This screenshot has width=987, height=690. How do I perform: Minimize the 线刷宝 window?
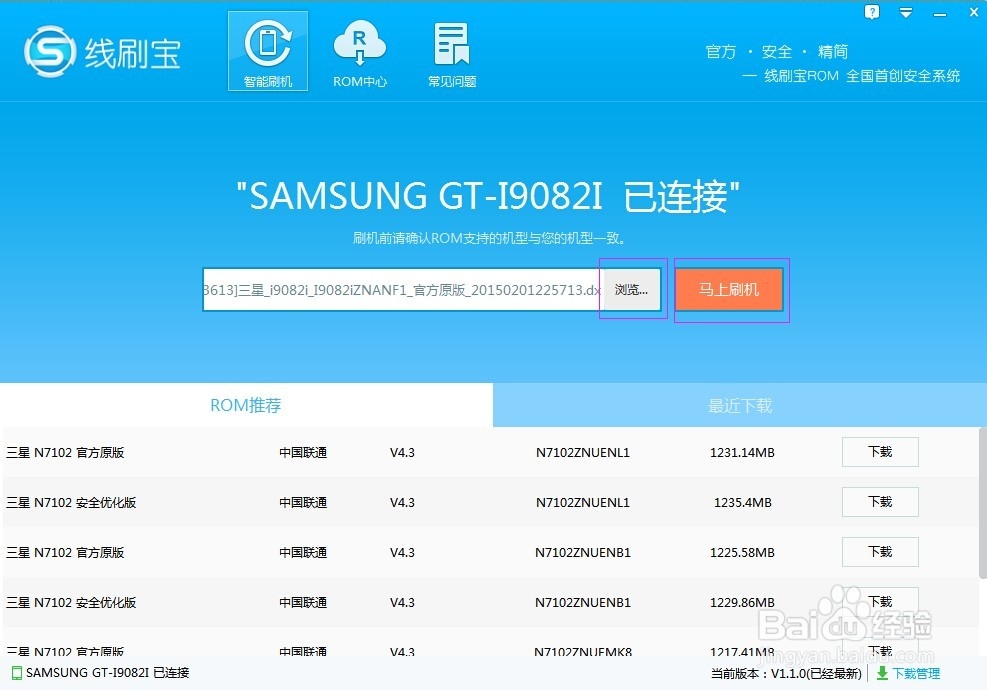[940, 14]
